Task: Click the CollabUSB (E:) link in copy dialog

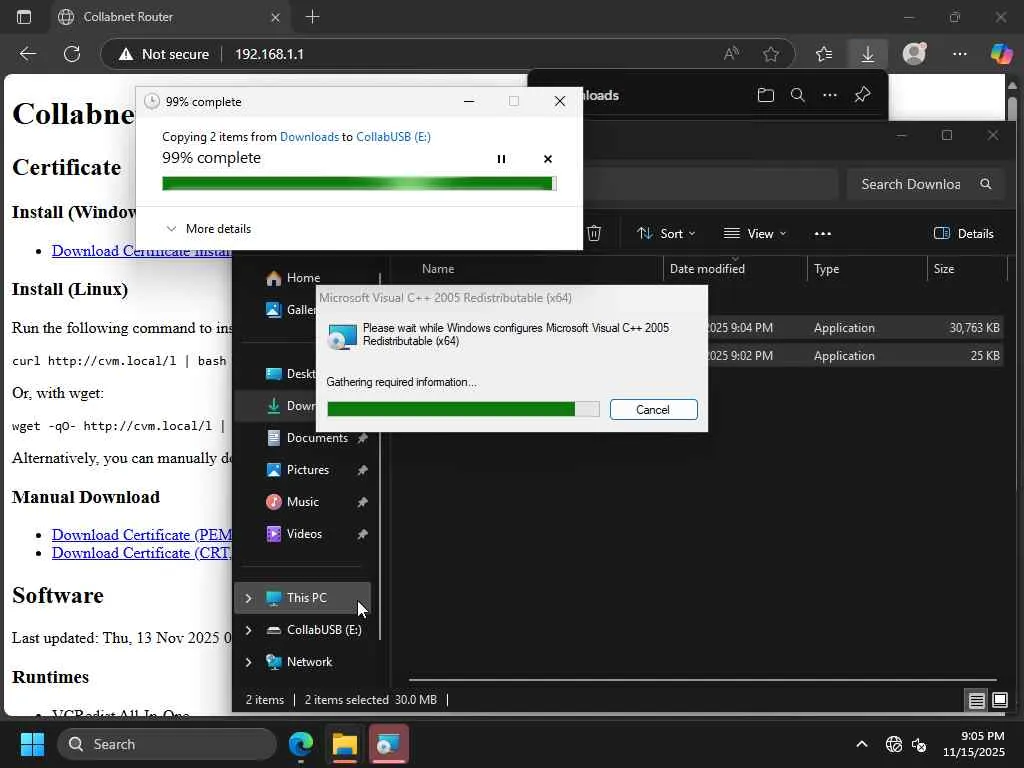Action: coord(393,136)
